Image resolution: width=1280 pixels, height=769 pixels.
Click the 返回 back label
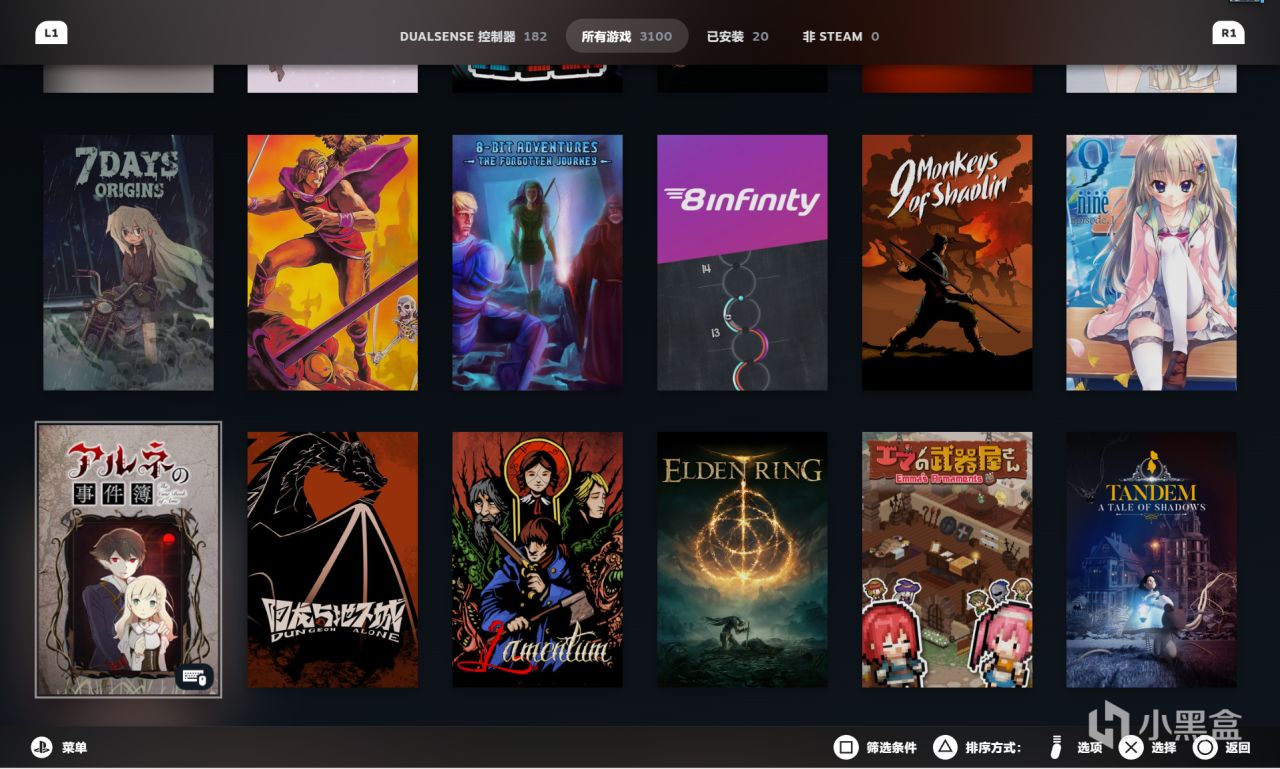pos(1238,748)
